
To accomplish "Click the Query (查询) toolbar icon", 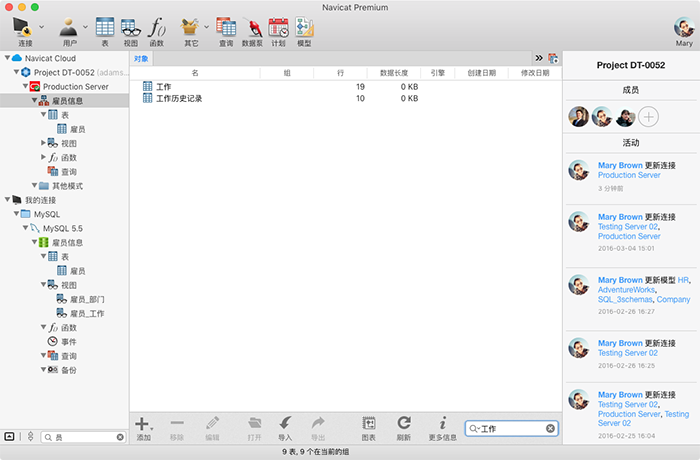I will click(226, 27).
